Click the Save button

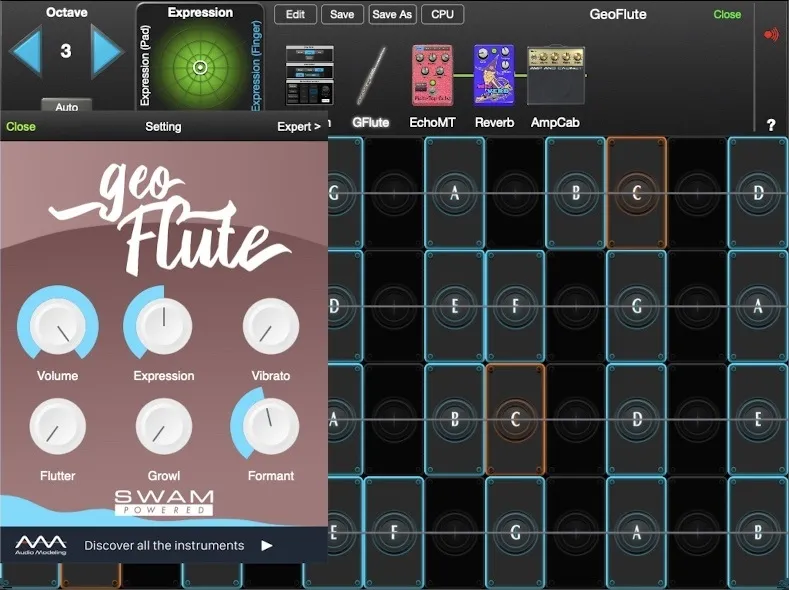pyautogui.click(x=342, y=14)
